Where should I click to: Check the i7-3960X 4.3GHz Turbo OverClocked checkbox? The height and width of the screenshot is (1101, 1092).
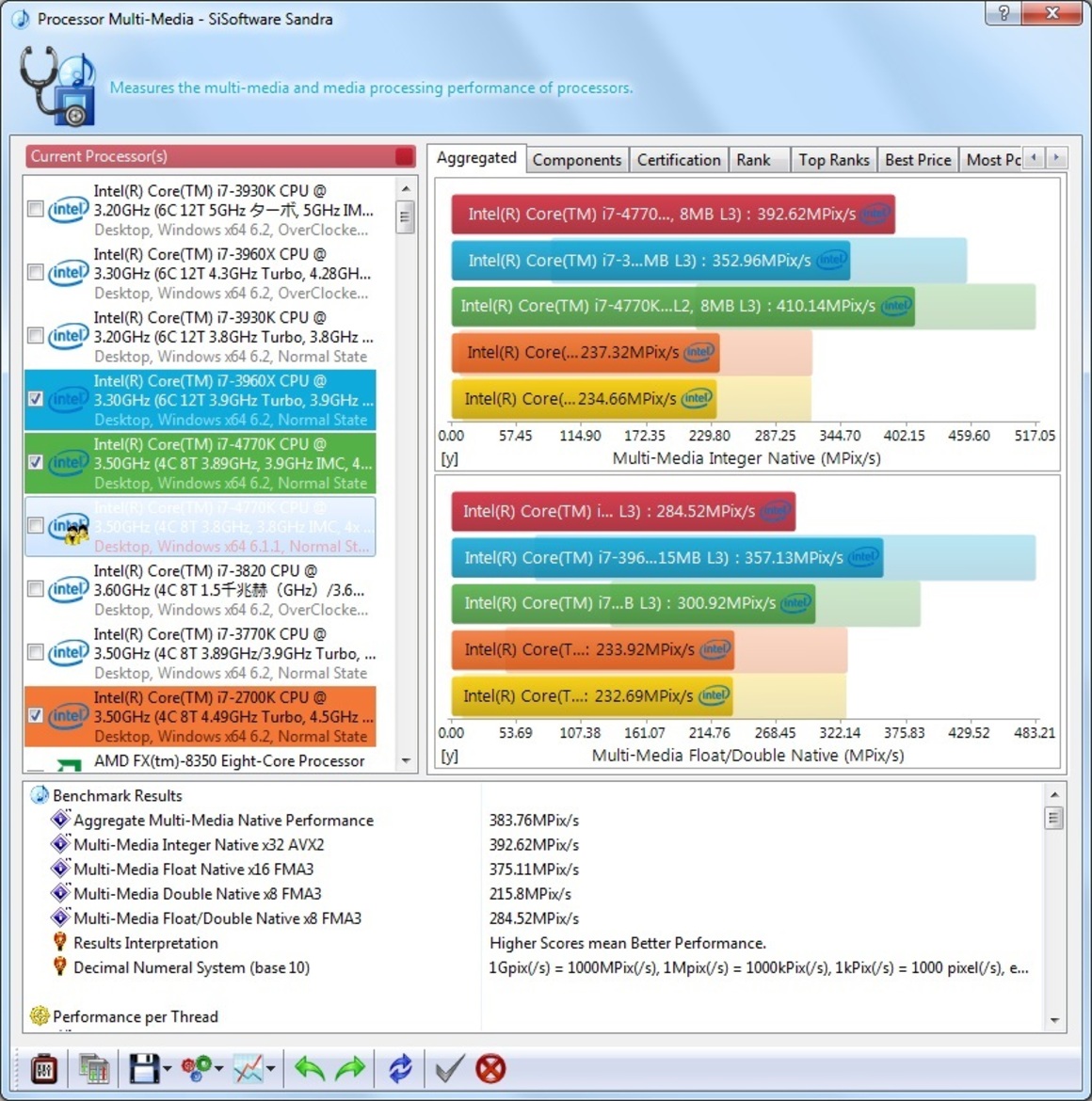coord(35,273)
